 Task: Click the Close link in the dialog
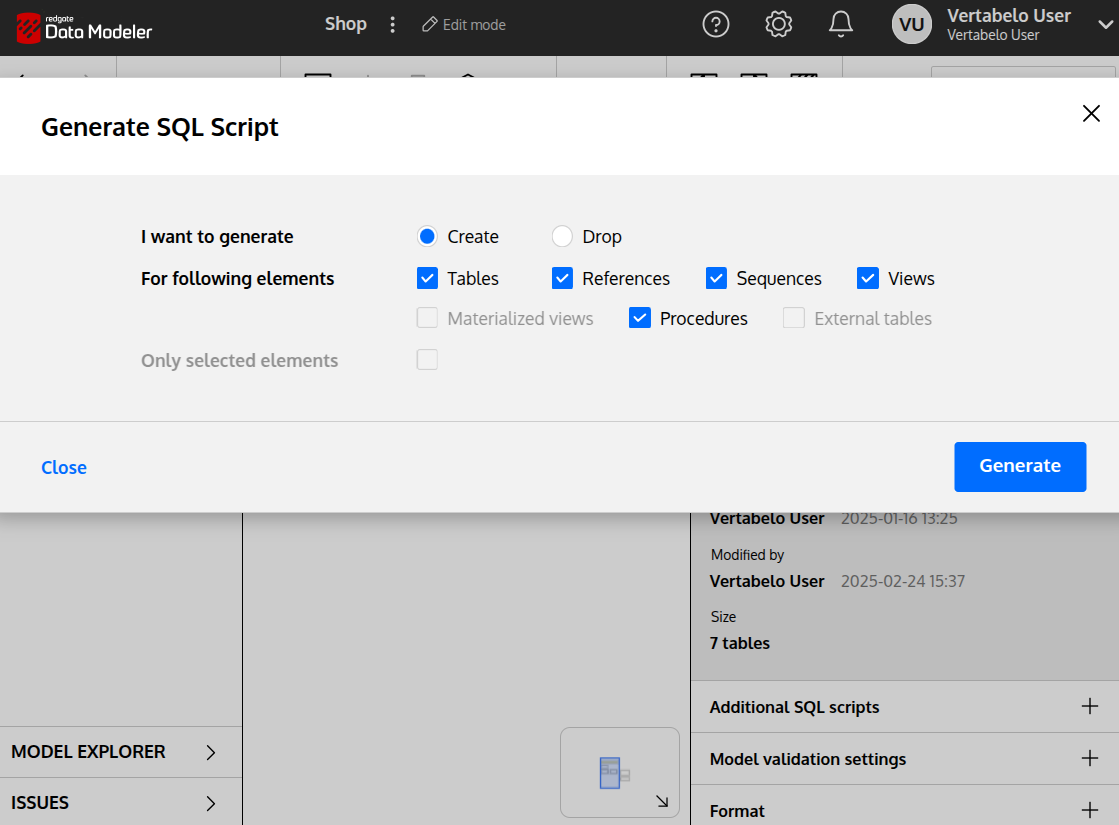pyautogui.click(x=63, y=467)
